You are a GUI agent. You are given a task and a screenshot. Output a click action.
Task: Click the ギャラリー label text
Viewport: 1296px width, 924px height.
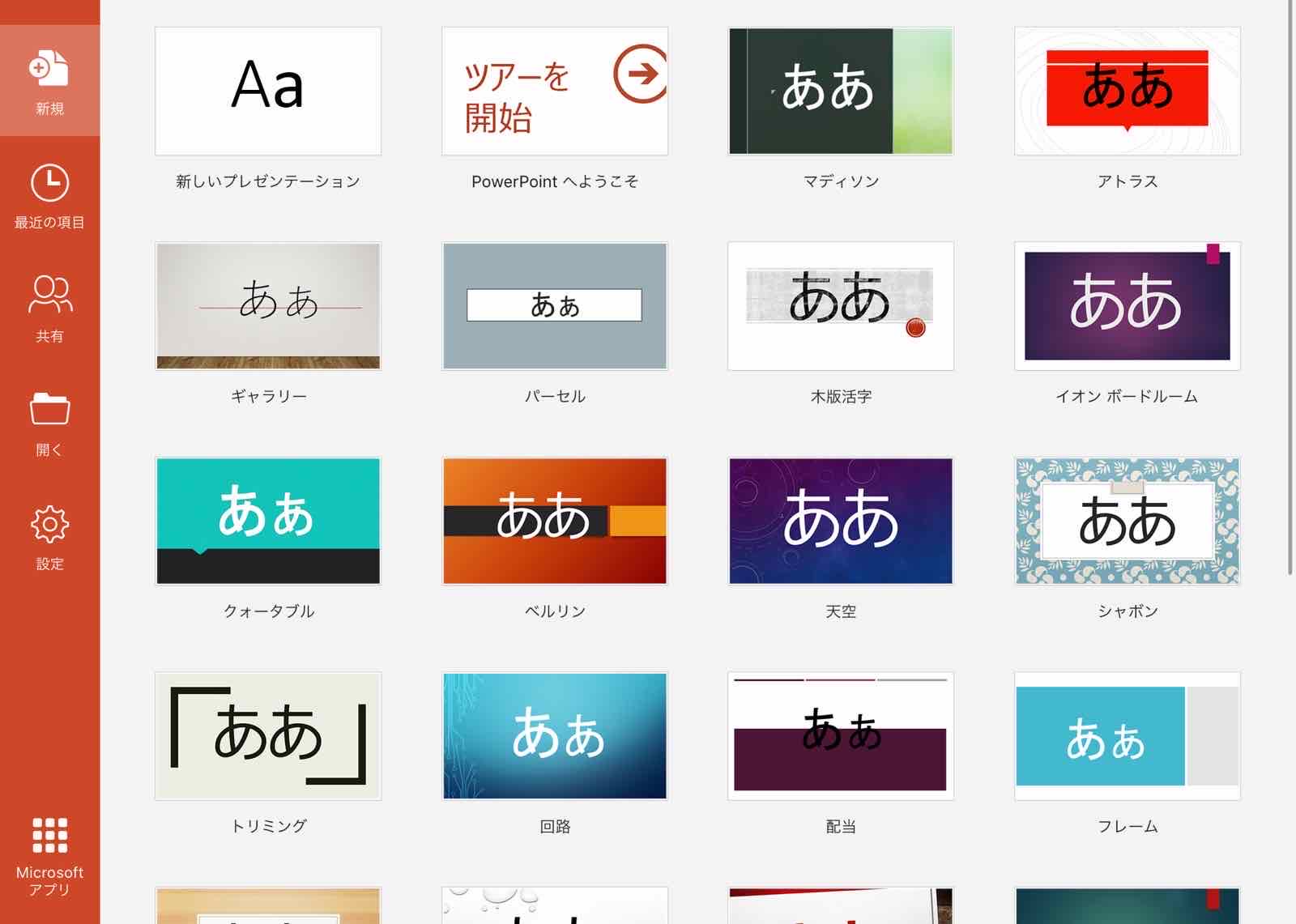coord(268,396)
